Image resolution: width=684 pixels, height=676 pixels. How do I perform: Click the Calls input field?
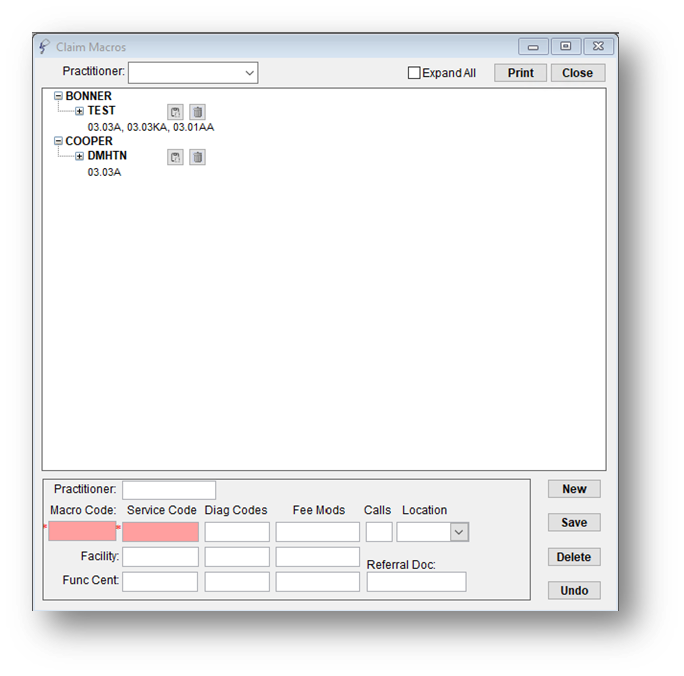pos(379,532)
